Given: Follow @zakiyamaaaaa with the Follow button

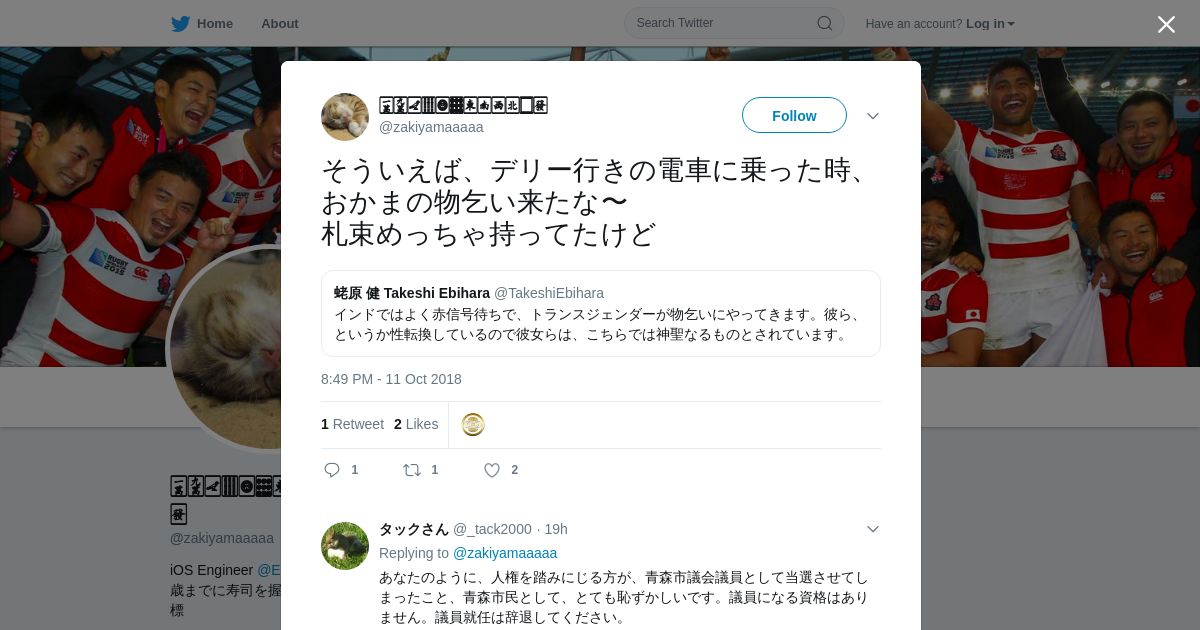Looking at the screenshot, I should 794,116.
